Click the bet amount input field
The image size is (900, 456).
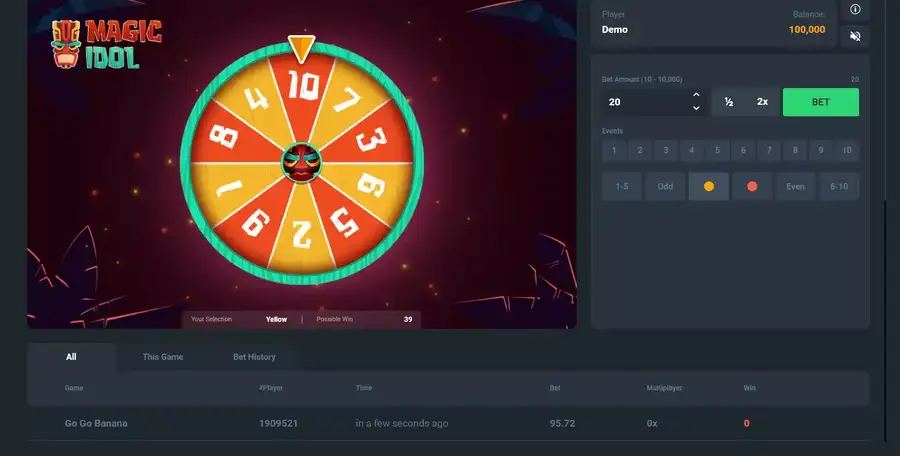pyautogui.click(x=643, y=102)
